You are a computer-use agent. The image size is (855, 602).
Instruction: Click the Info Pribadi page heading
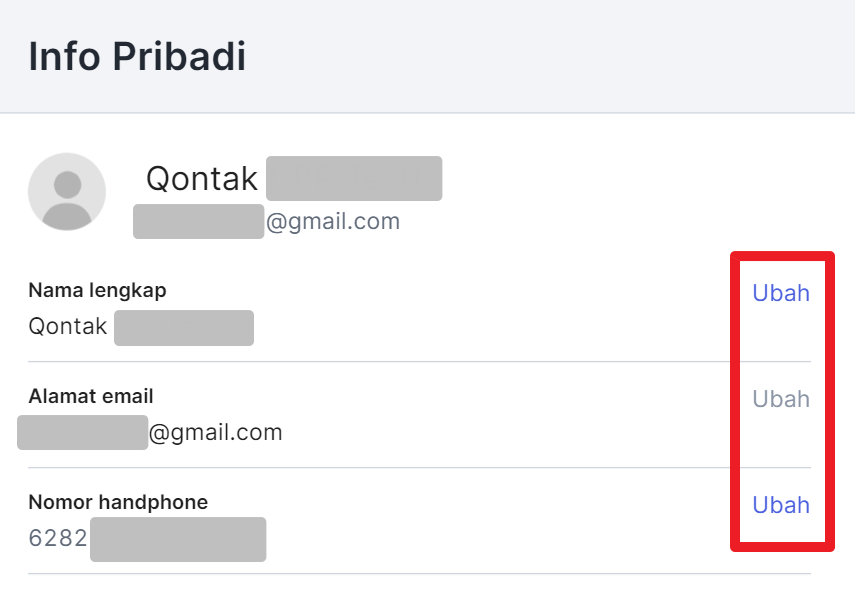click(137, 56)
